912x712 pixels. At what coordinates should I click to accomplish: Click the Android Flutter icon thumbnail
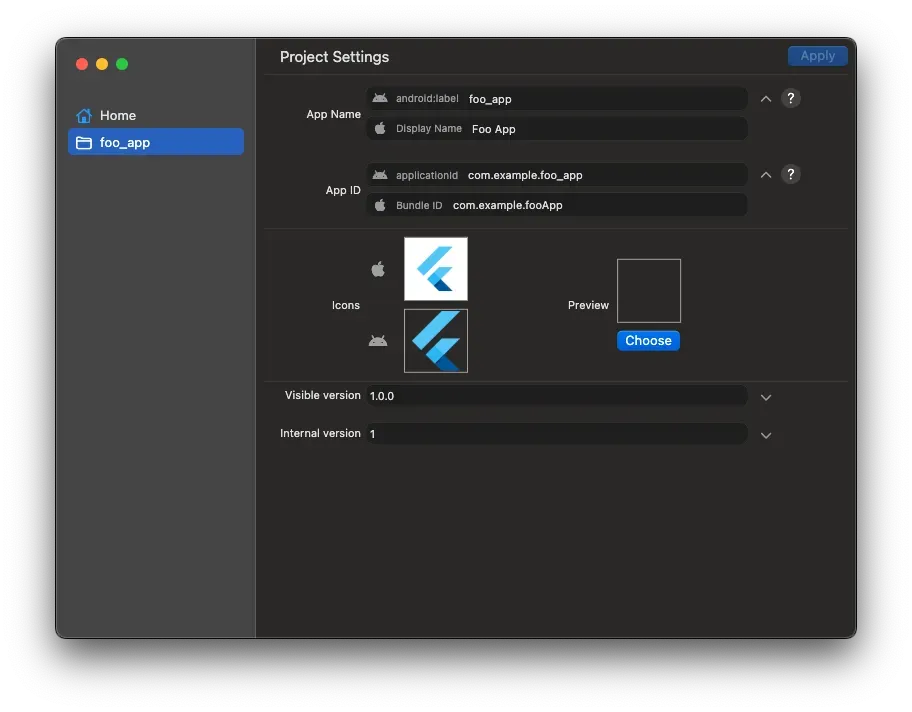(x=436, y=341)
